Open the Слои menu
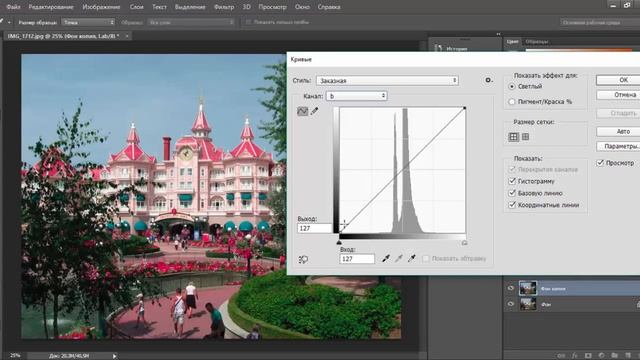The image size is (640, 360). tap(136, 7)
